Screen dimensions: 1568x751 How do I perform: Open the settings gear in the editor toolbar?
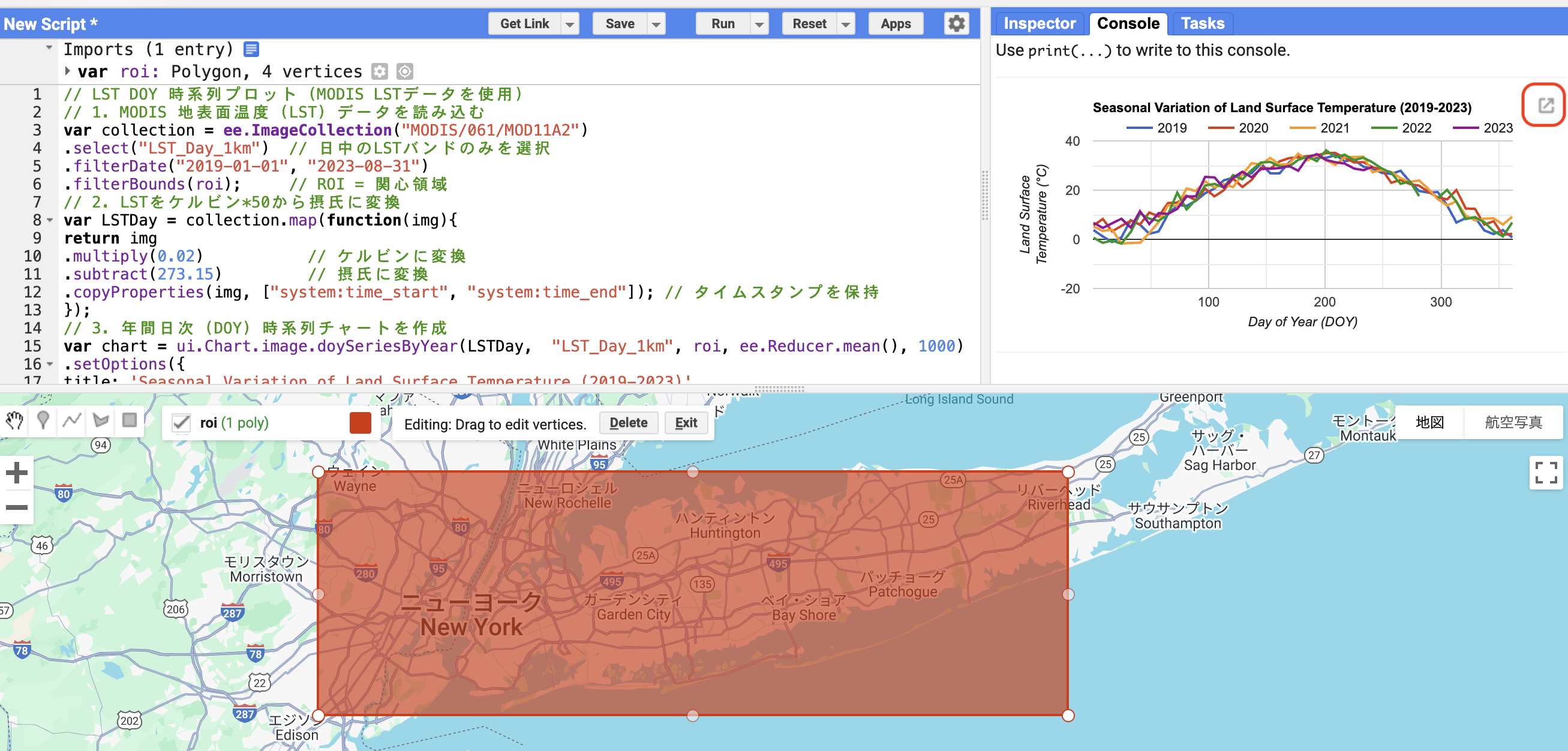tap(956, 24)
